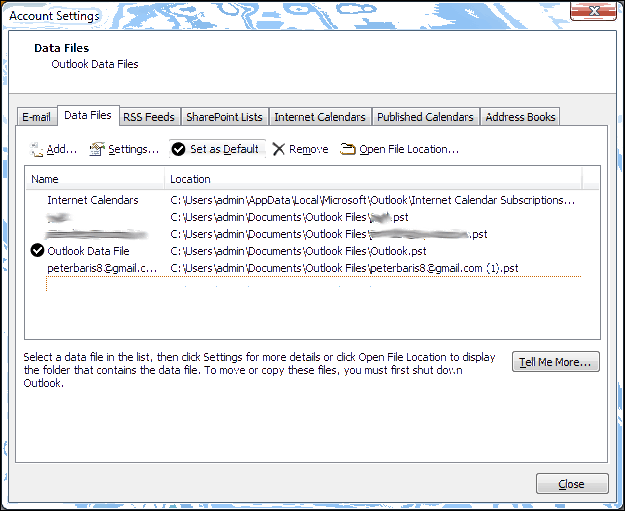625x511 pixels.
Task: Click the Outlook.pst location path
Action: pos(298,251)
